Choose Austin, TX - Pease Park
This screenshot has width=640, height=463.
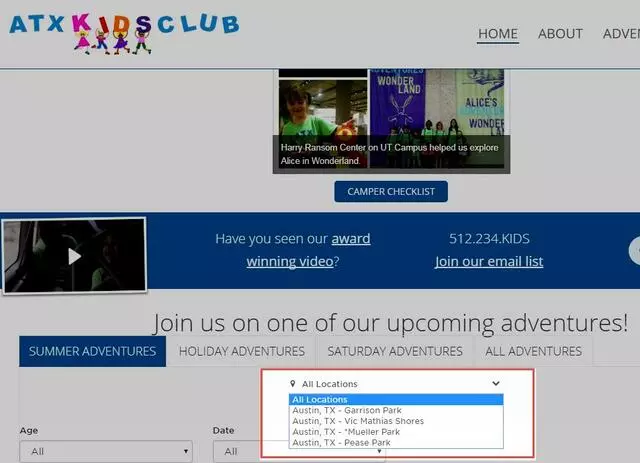point(396,443)
